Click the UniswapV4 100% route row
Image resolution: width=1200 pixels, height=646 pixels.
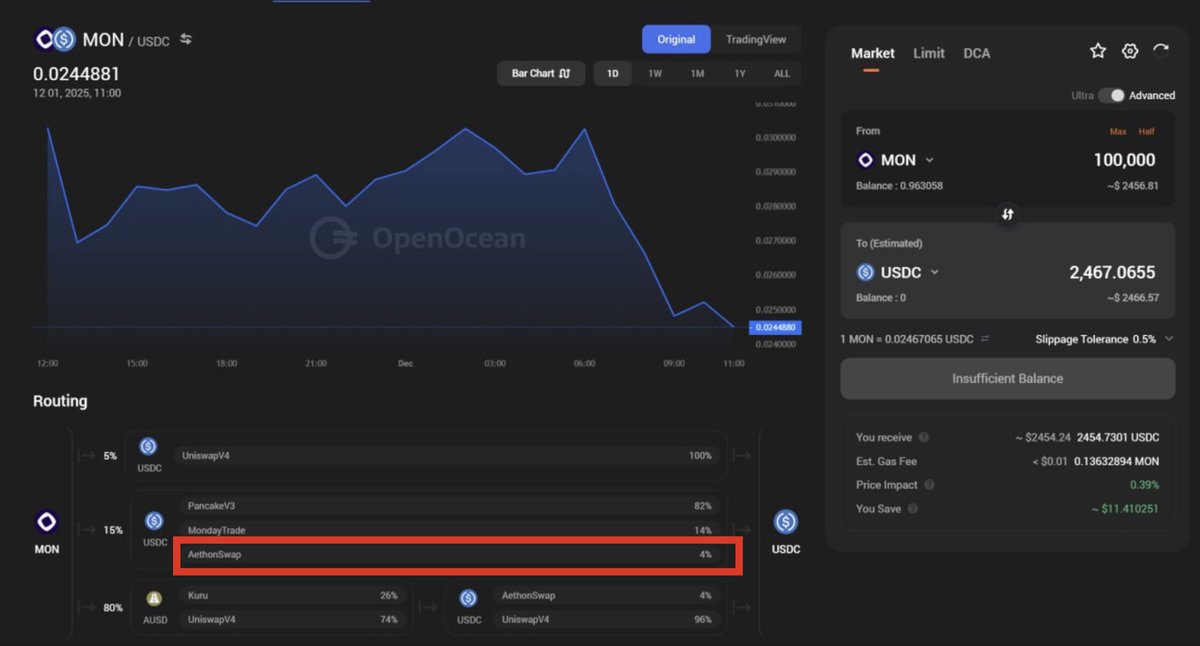point(447,455)
